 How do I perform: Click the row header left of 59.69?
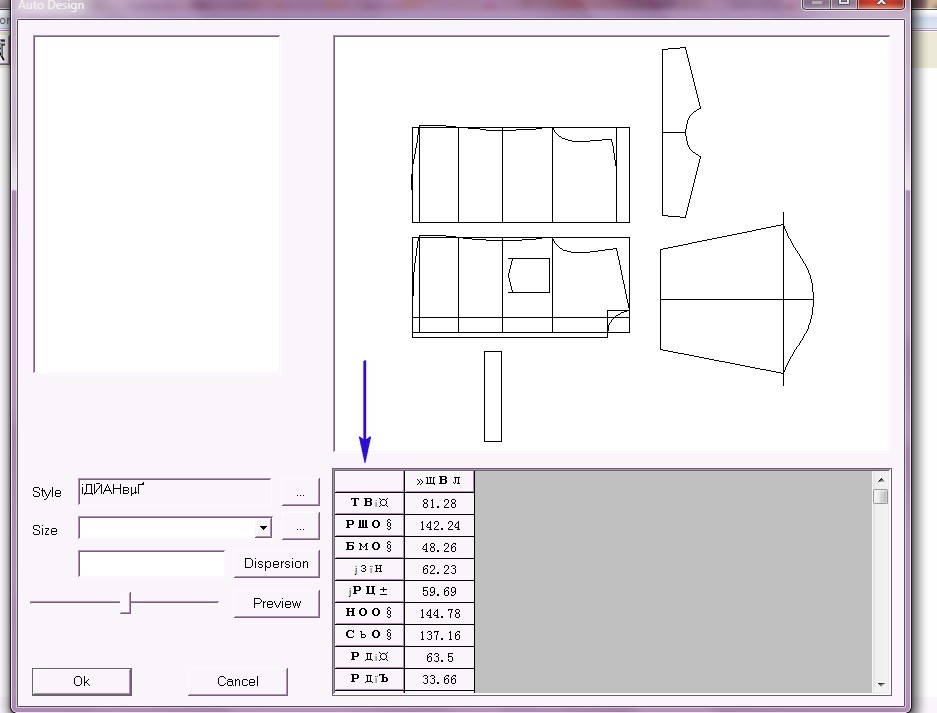tap(369, 592)
